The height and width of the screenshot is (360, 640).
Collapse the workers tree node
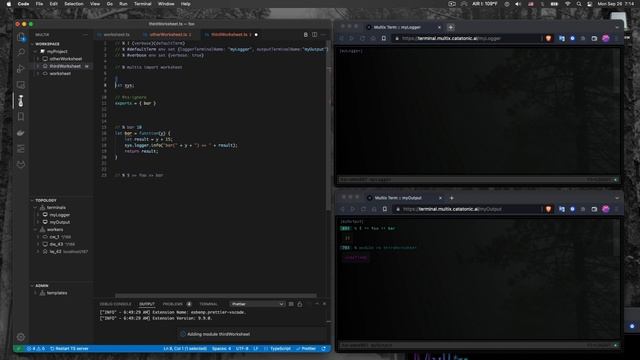[36, 229]
